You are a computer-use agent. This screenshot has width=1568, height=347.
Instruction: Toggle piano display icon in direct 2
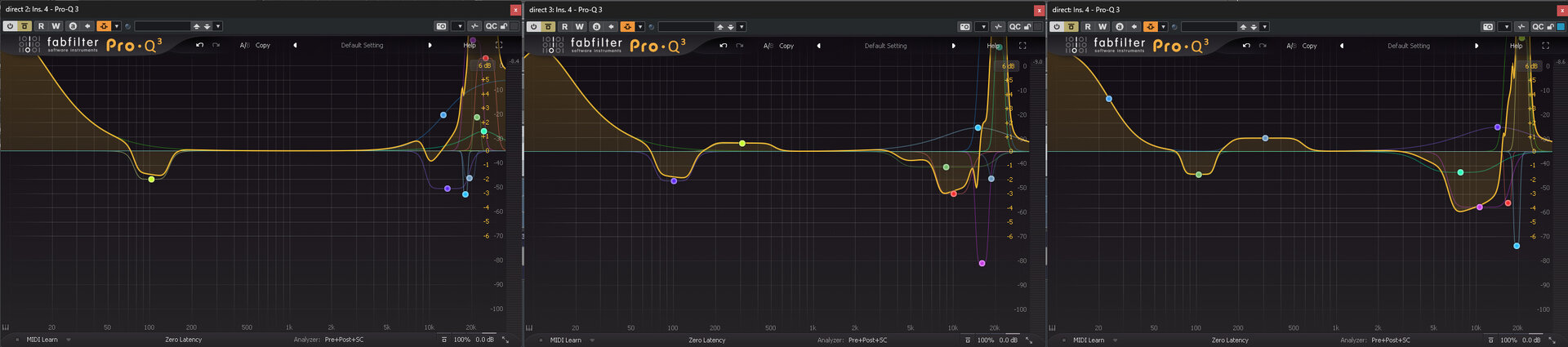[x=5, y=327]
